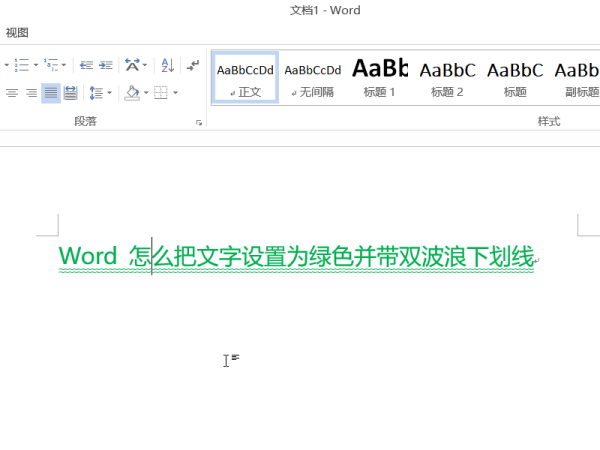This screenshot has width=600, height=450.
Task: Expand the numbered list dropdown arrow
Action: (36, 65)
